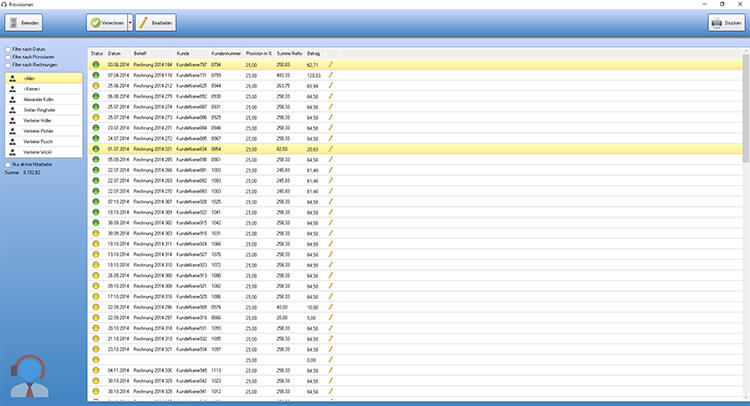This screenshot has height=406, width=750.
Task: Click edit pencil for Rechnung 2014 272 row
Action: pos(331,138)
